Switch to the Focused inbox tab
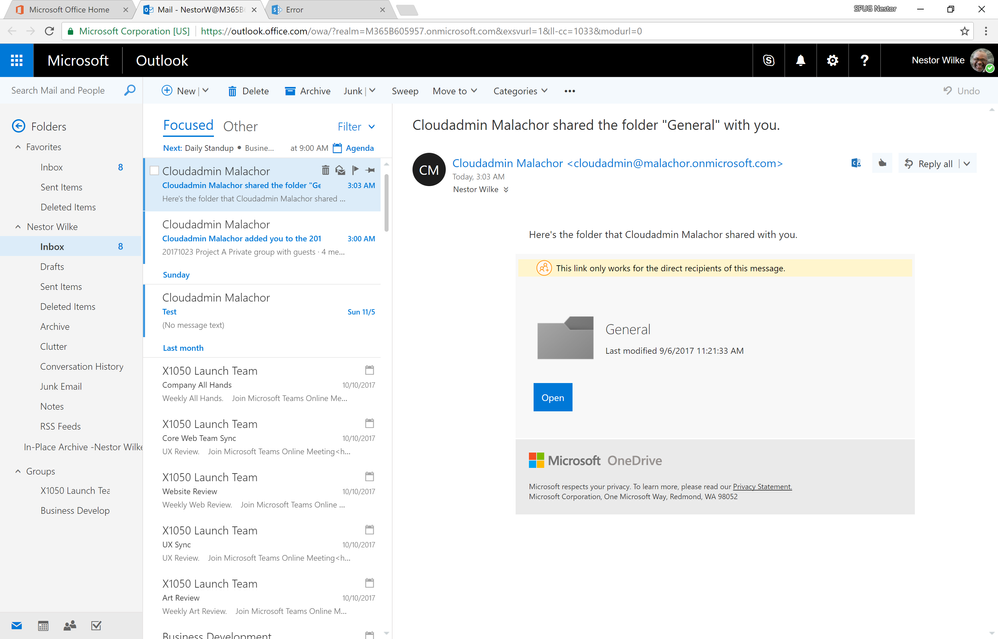998x639 pixels. pos(188,125)
